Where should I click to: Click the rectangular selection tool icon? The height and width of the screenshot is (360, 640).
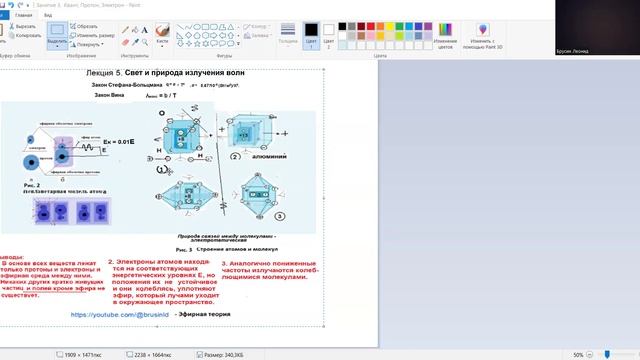[x=57, y=30]
